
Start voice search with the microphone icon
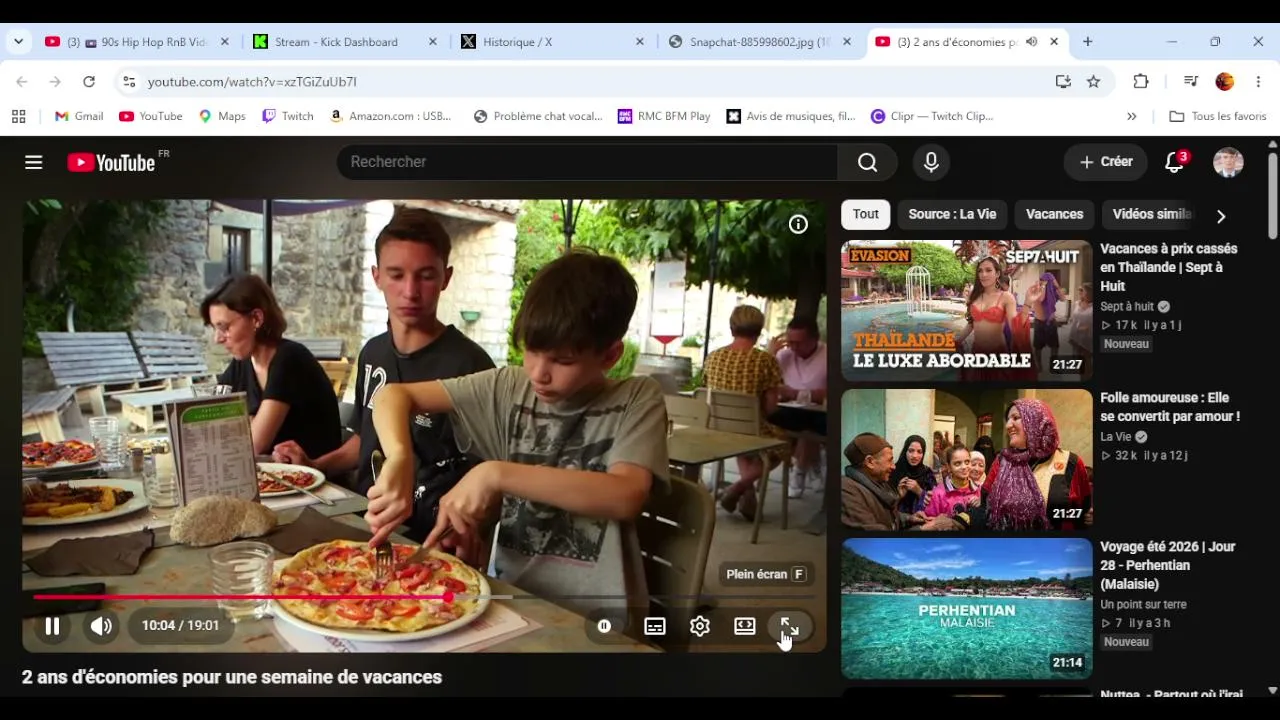click(931, 162)
